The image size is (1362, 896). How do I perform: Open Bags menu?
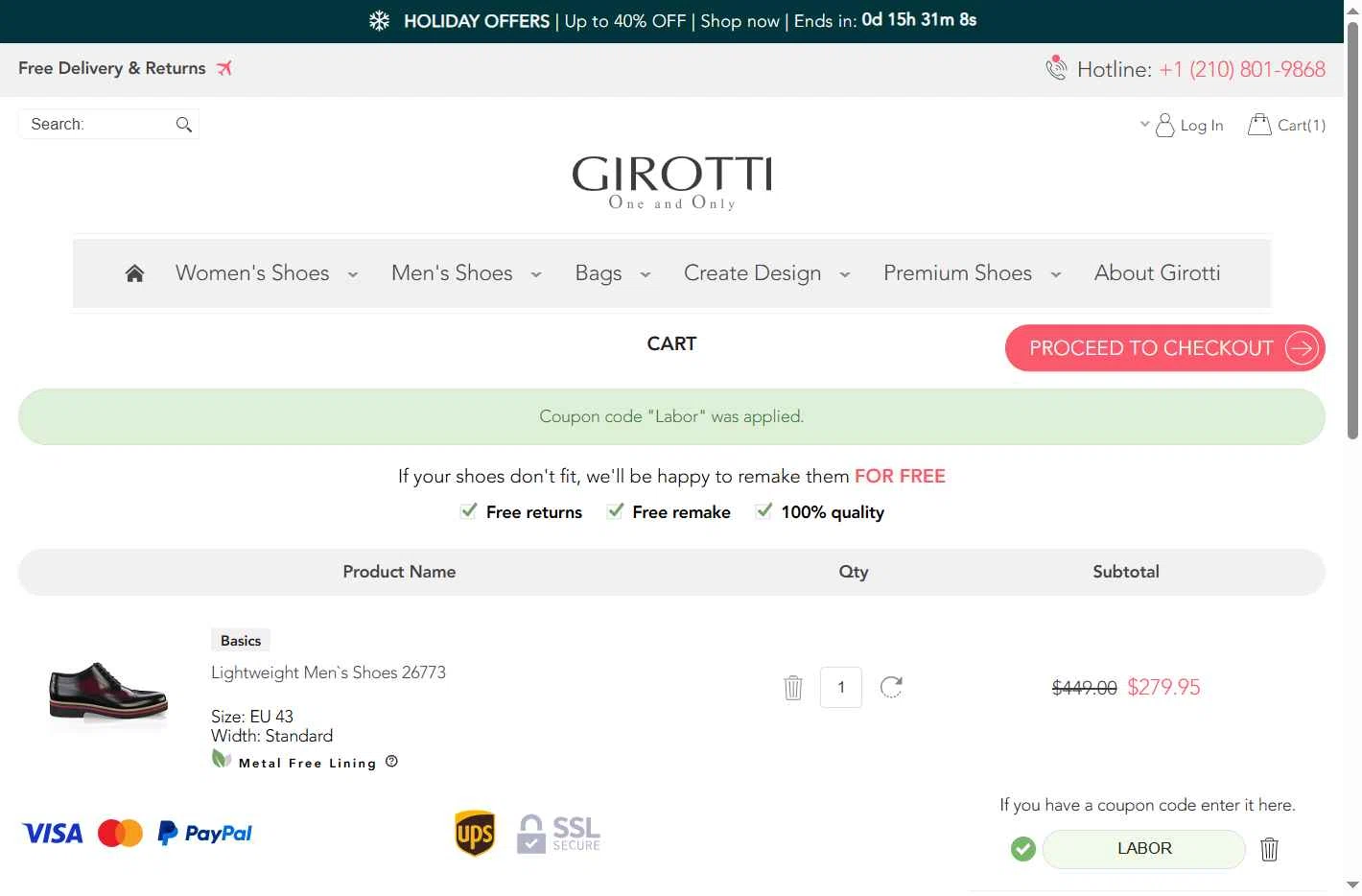pos(599,273)
